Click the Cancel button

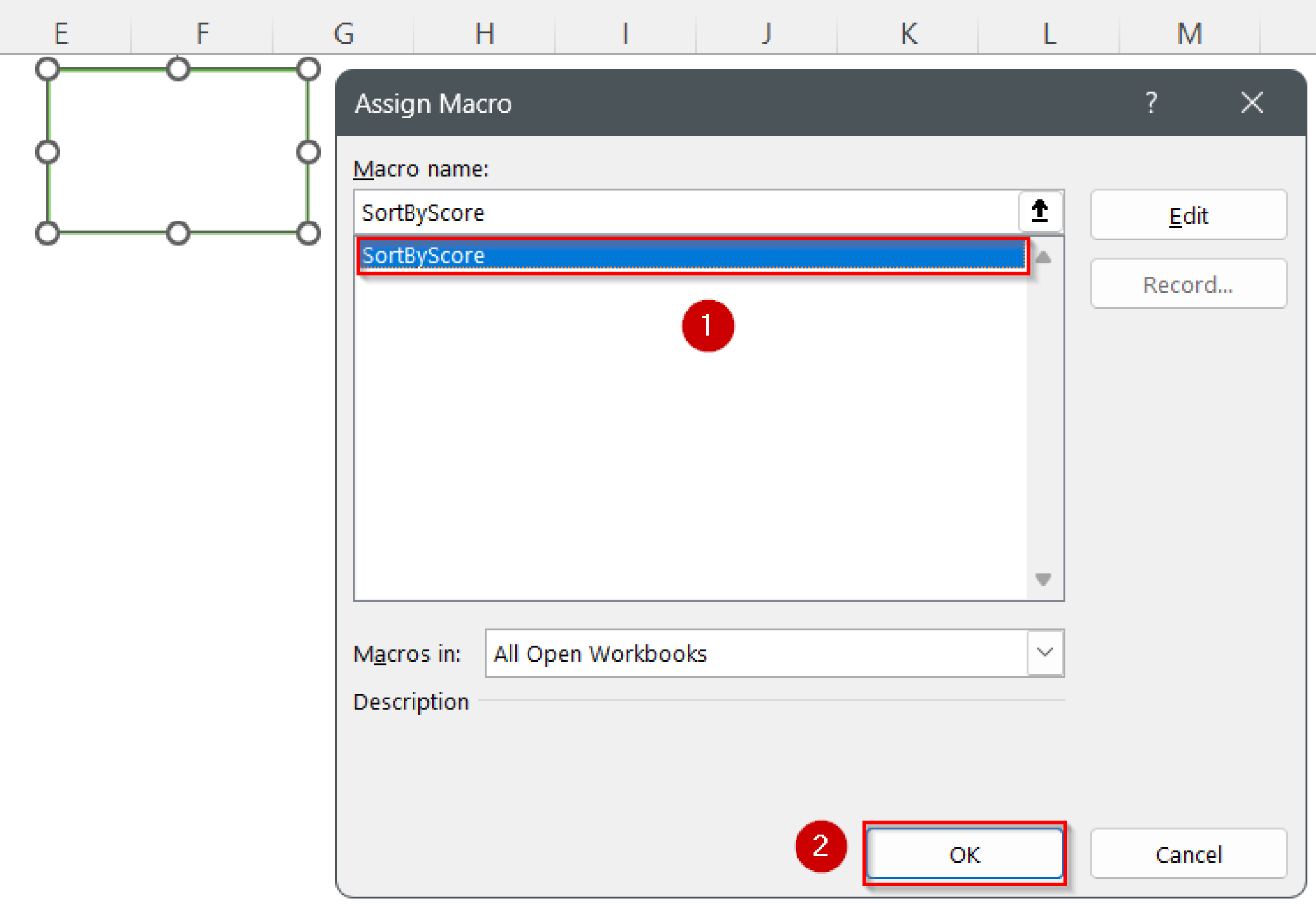tap(1188, 854)
